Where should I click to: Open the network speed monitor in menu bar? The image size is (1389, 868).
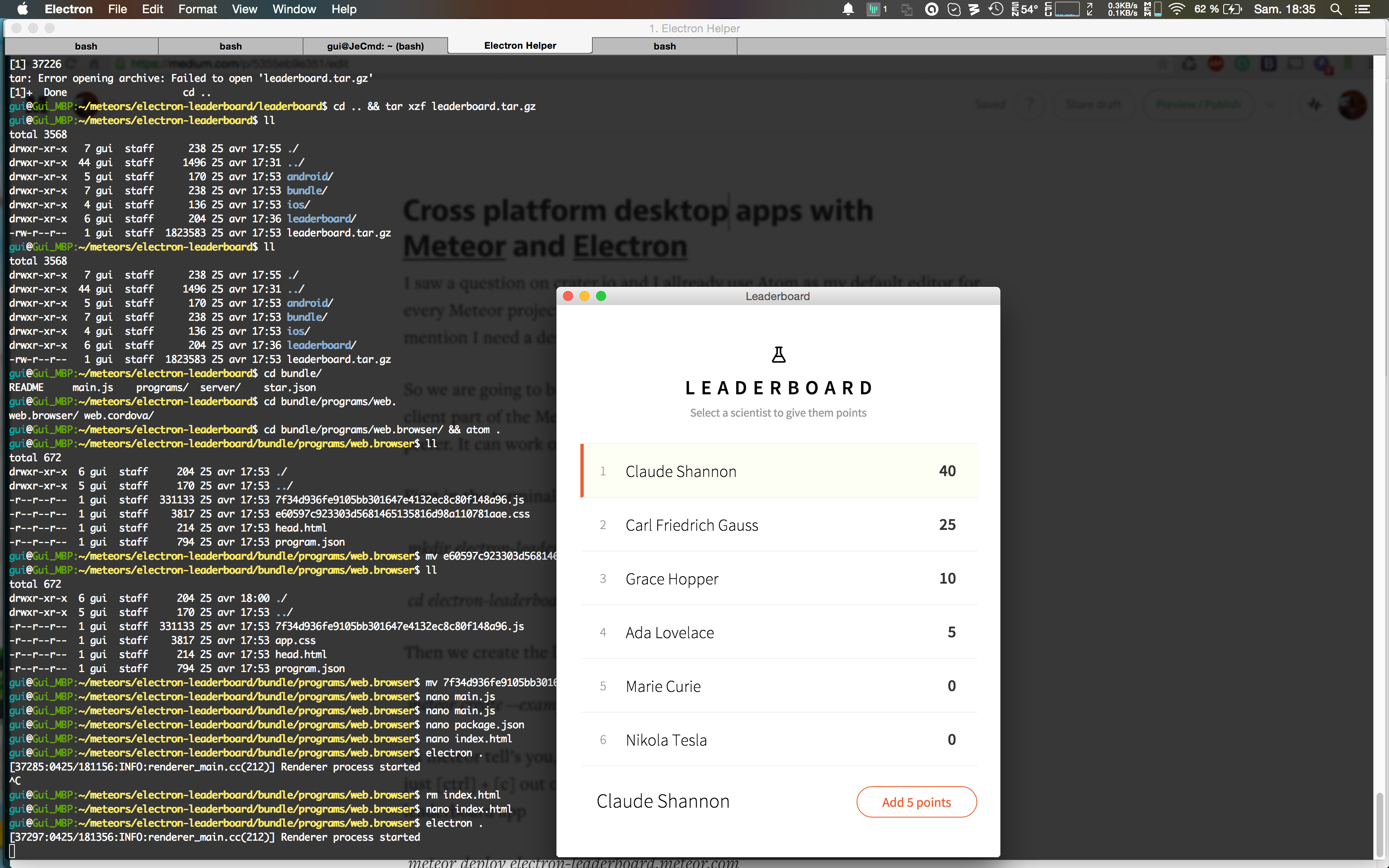[x=1122, y=9]
